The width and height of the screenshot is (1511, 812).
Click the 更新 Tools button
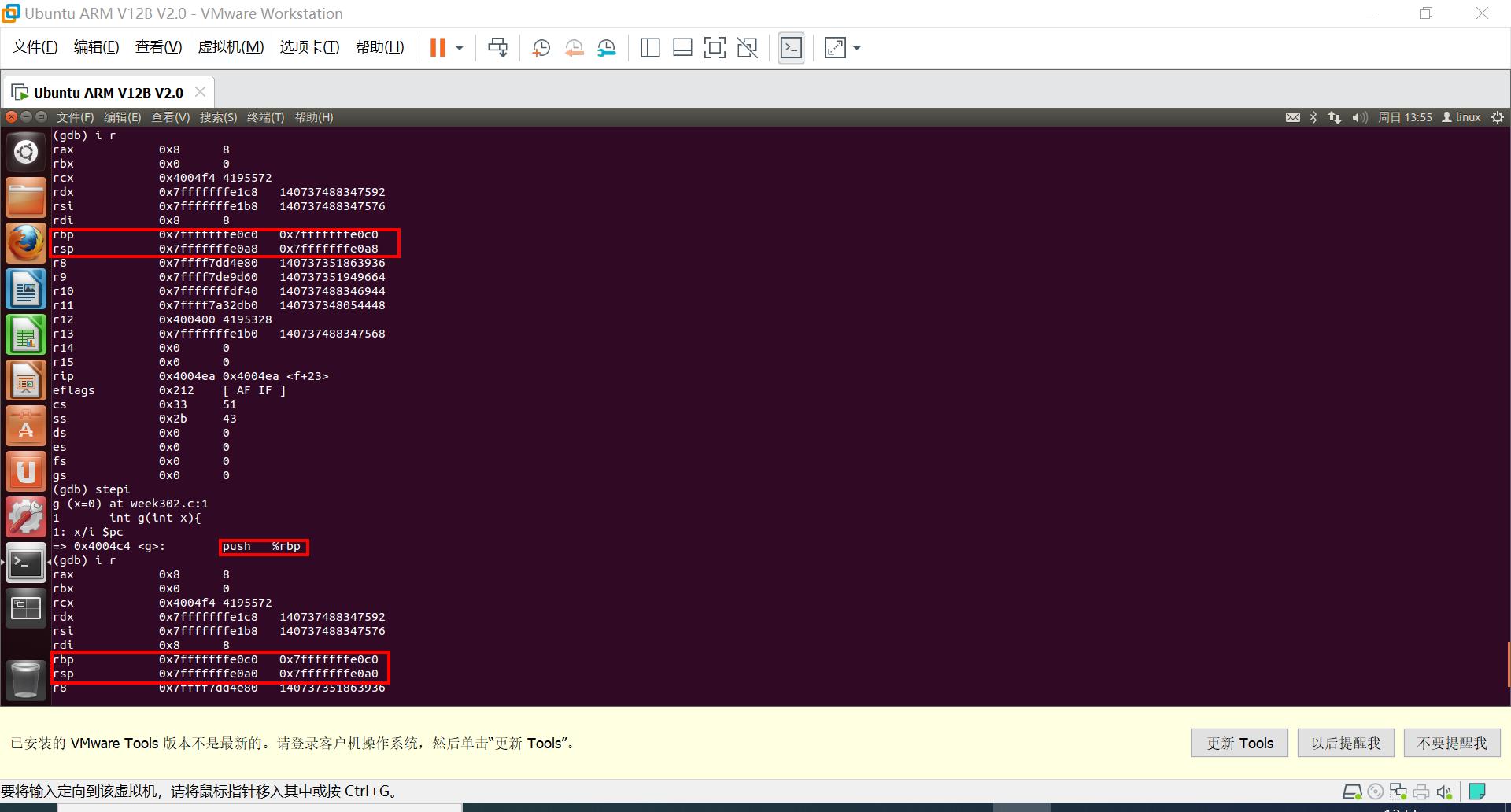[1239, 743]
